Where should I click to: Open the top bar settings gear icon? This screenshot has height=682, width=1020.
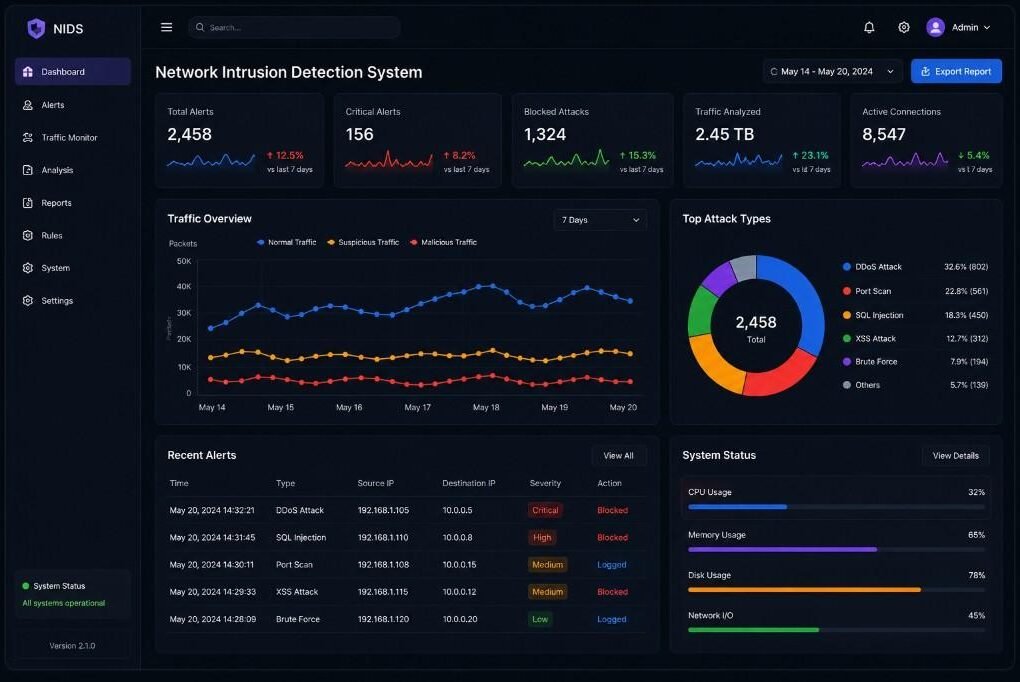click(904, 27)
